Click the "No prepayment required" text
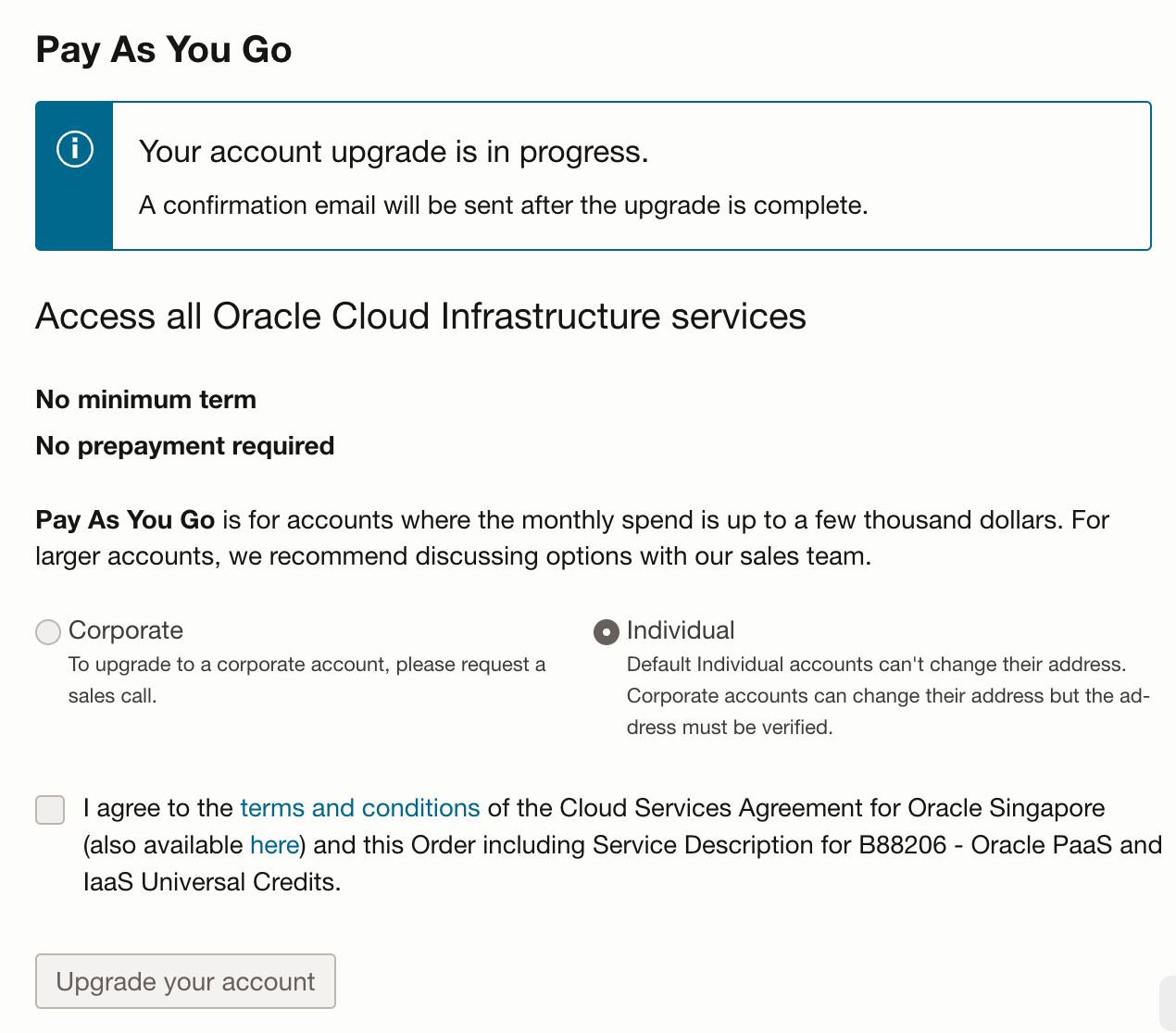This screenshot has width=1176, height=1033. [x=185, y=446]
